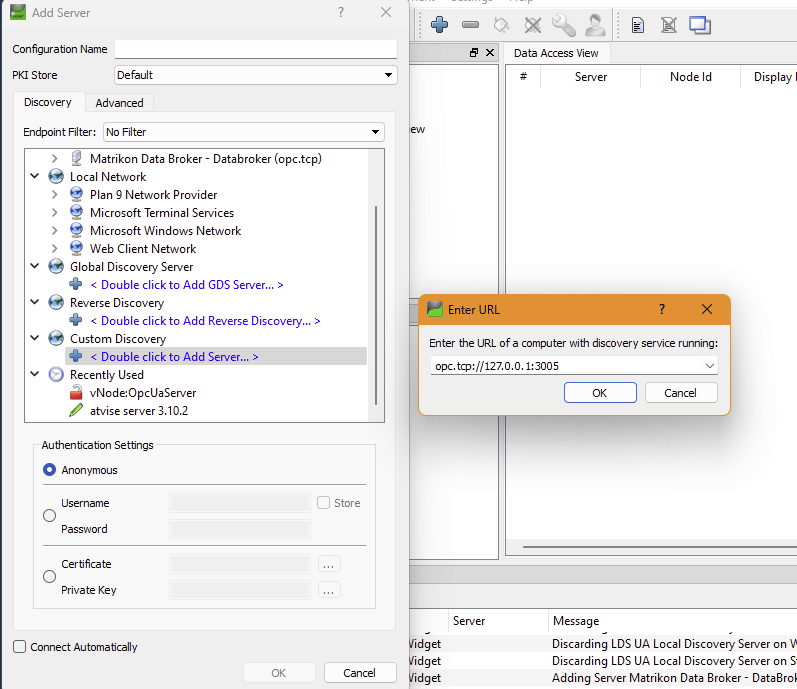797x689 pixels.
Task: Click the Remove Document crossed page icon
Action: pos(669,25)
